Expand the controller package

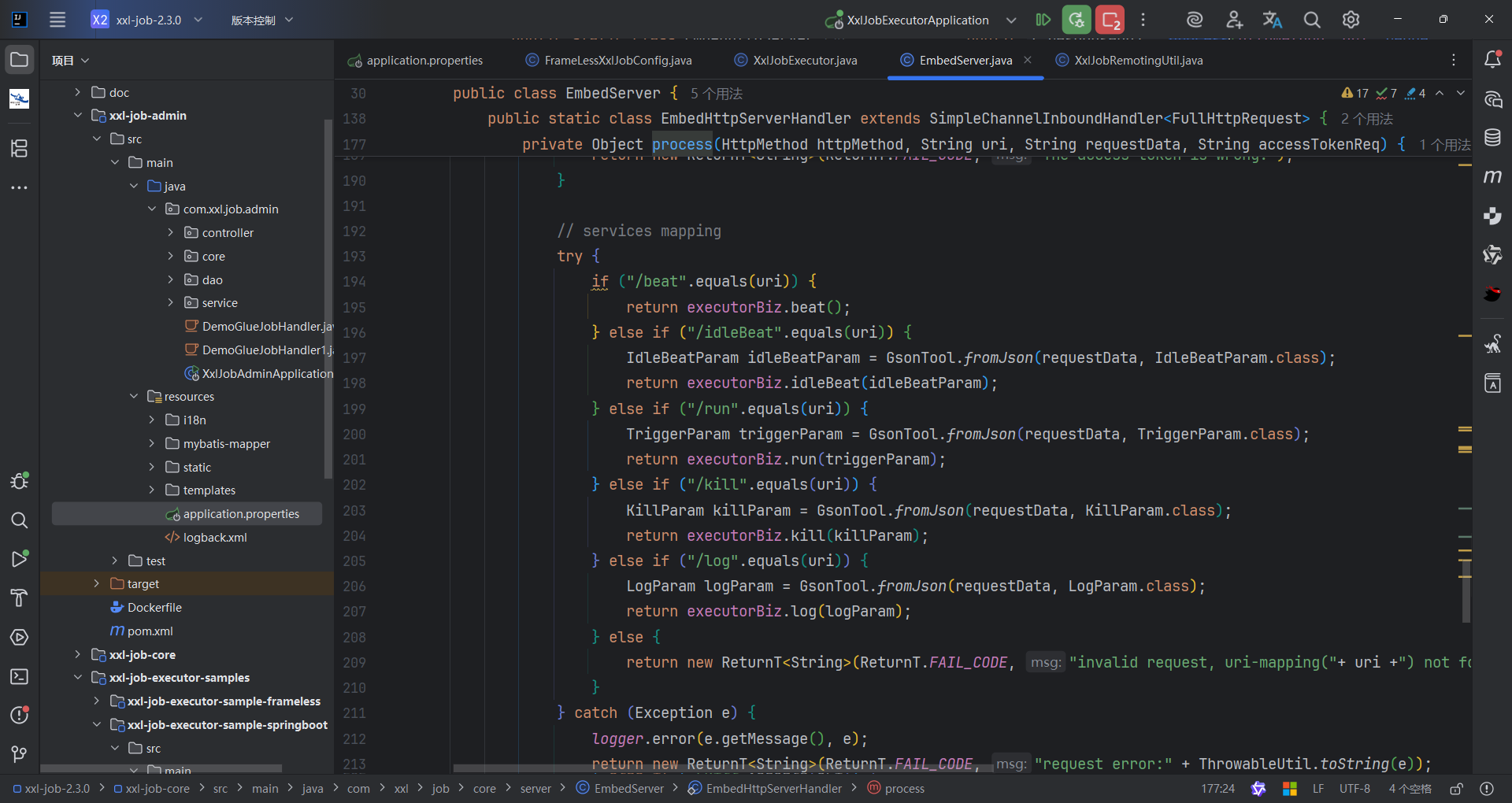coord(171,233)
